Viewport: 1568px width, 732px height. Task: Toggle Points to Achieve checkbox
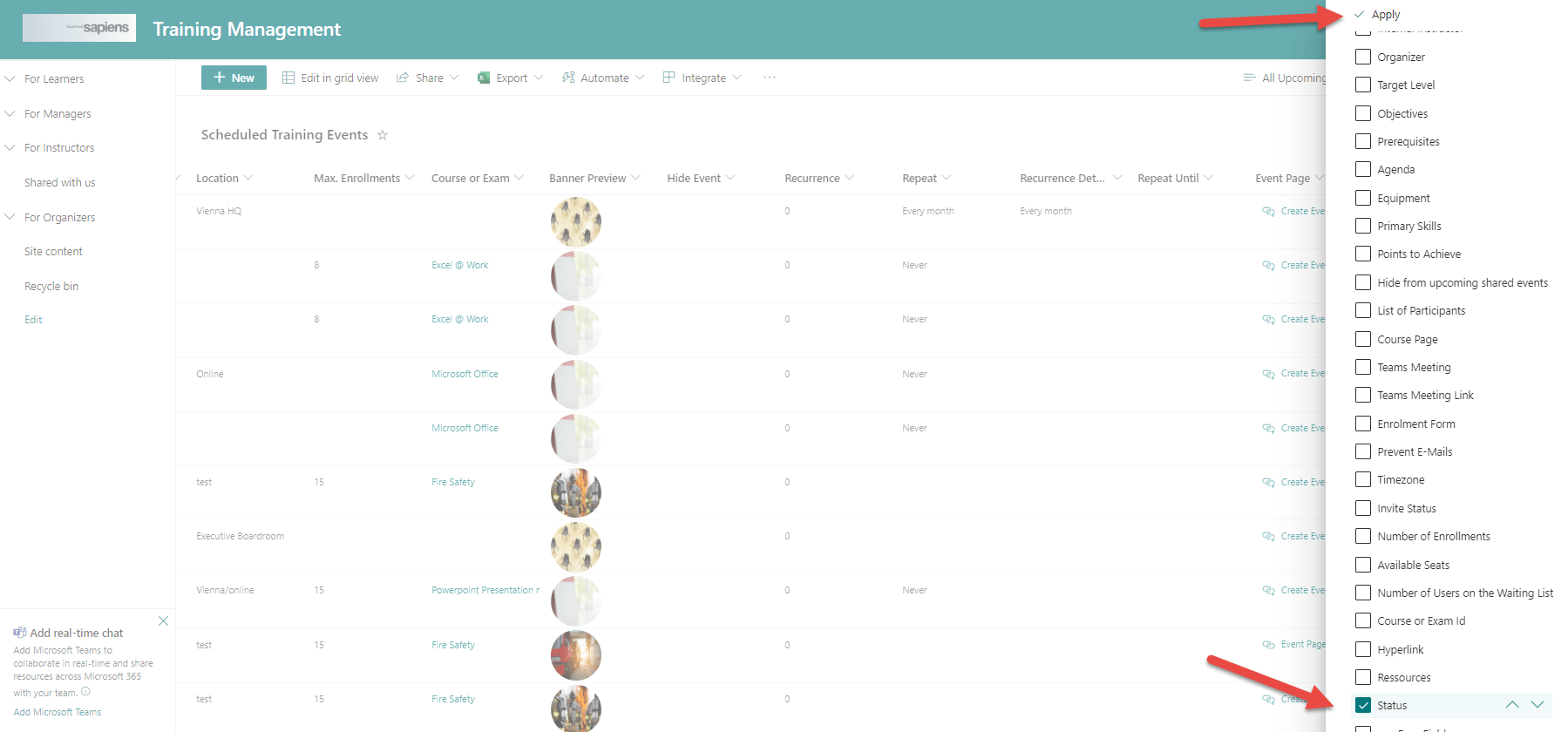pos(1363,254)
